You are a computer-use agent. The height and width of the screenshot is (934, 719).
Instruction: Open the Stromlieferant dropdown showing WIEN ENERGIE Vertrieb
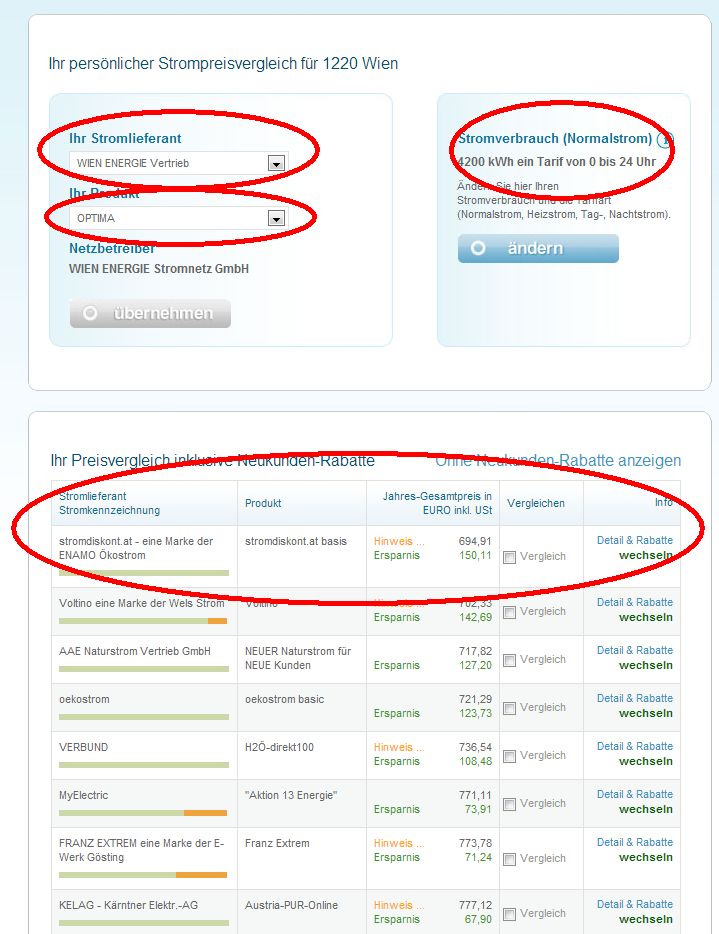pos(179,163)
